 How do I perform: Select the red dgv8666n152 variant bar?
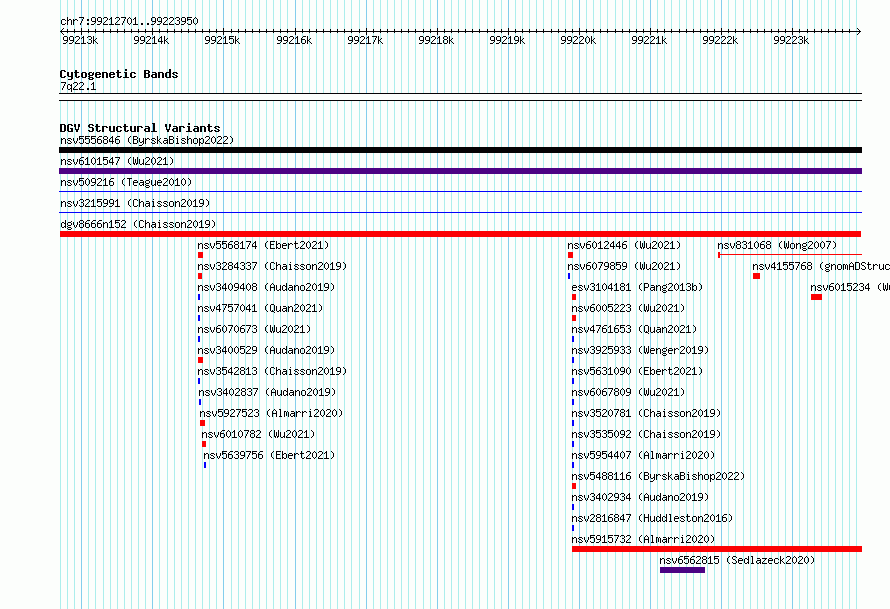(x=460, y=234)
